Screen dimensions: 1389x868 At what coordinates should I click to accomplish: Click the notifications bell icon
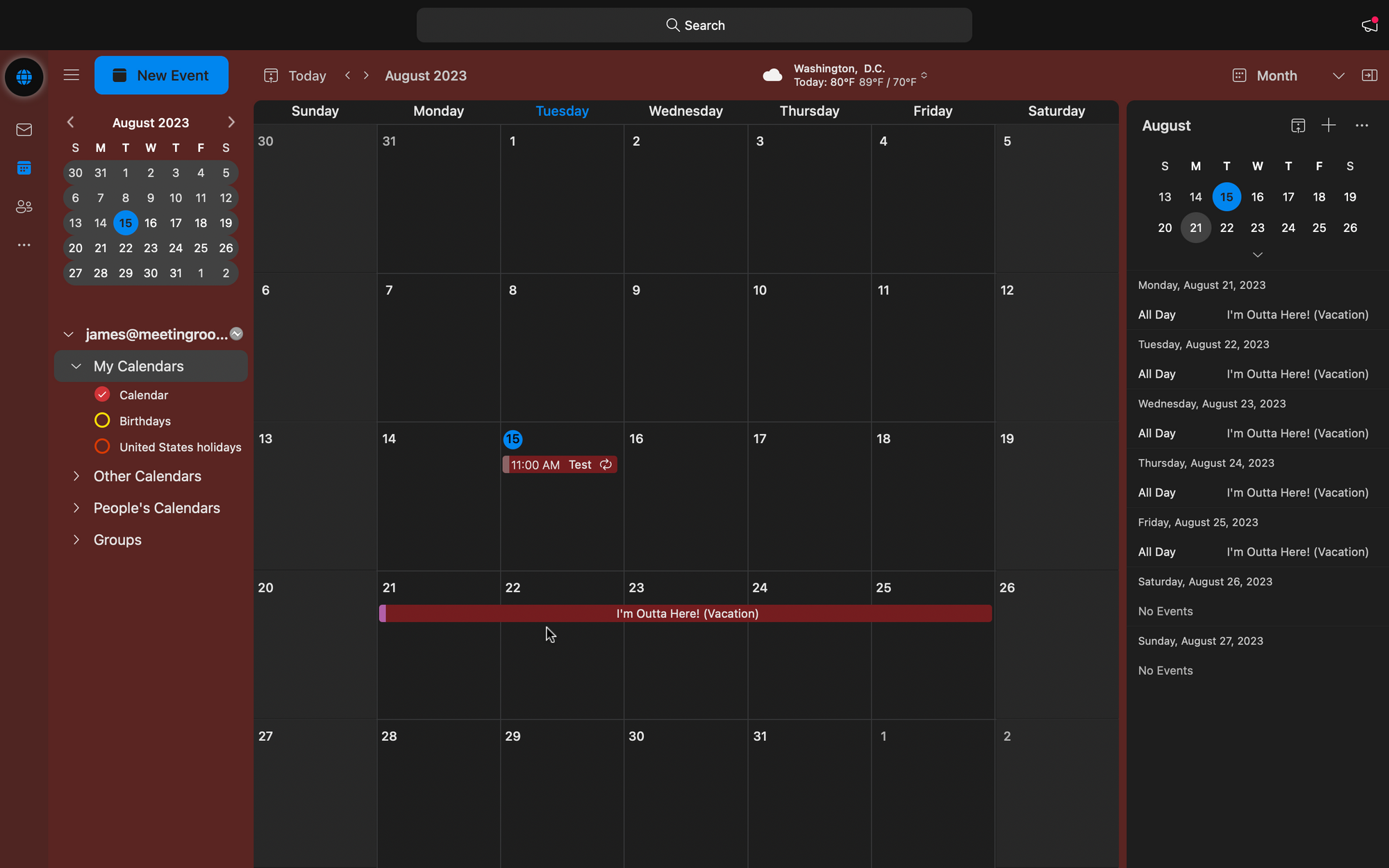click(x=1368, y=25)
